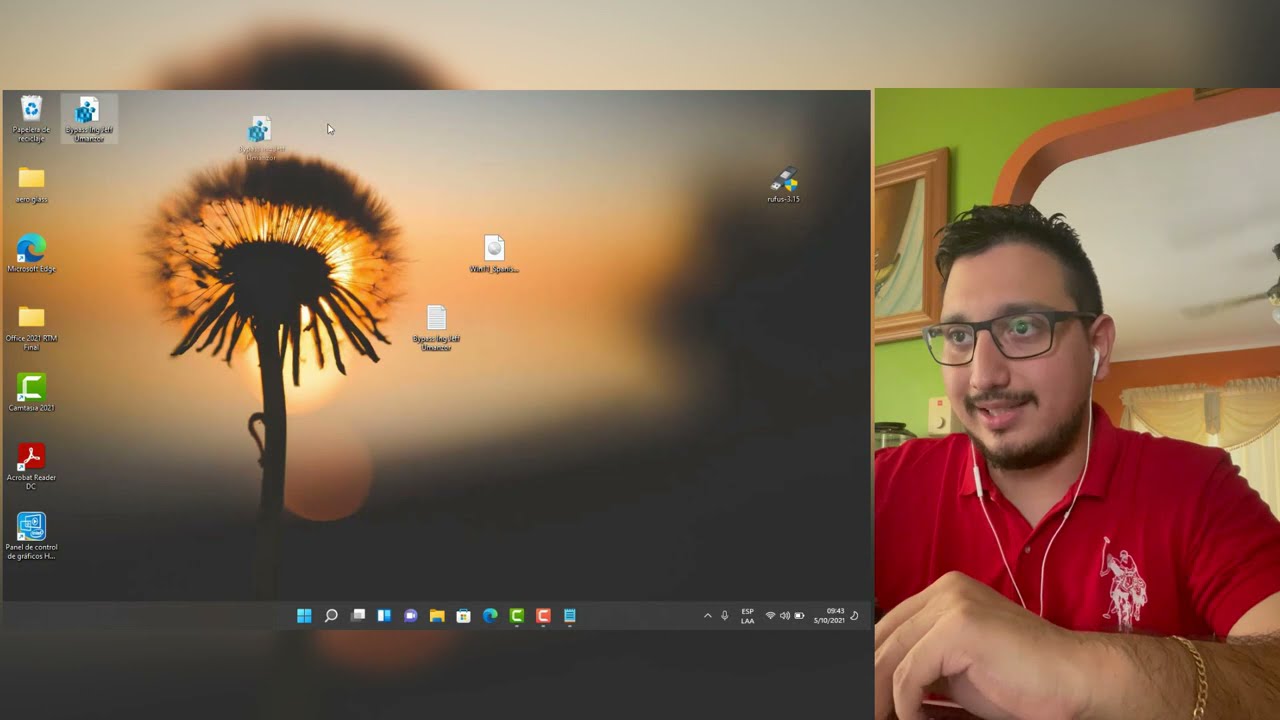Switch to the green Camtasia taskbar icon

tap(517, 616)
